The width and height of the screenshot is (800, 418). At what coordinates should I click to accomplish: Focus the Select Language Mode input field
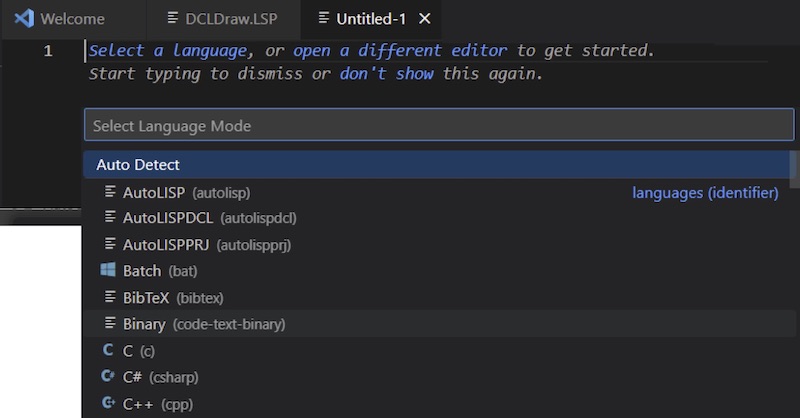point(439,125)
